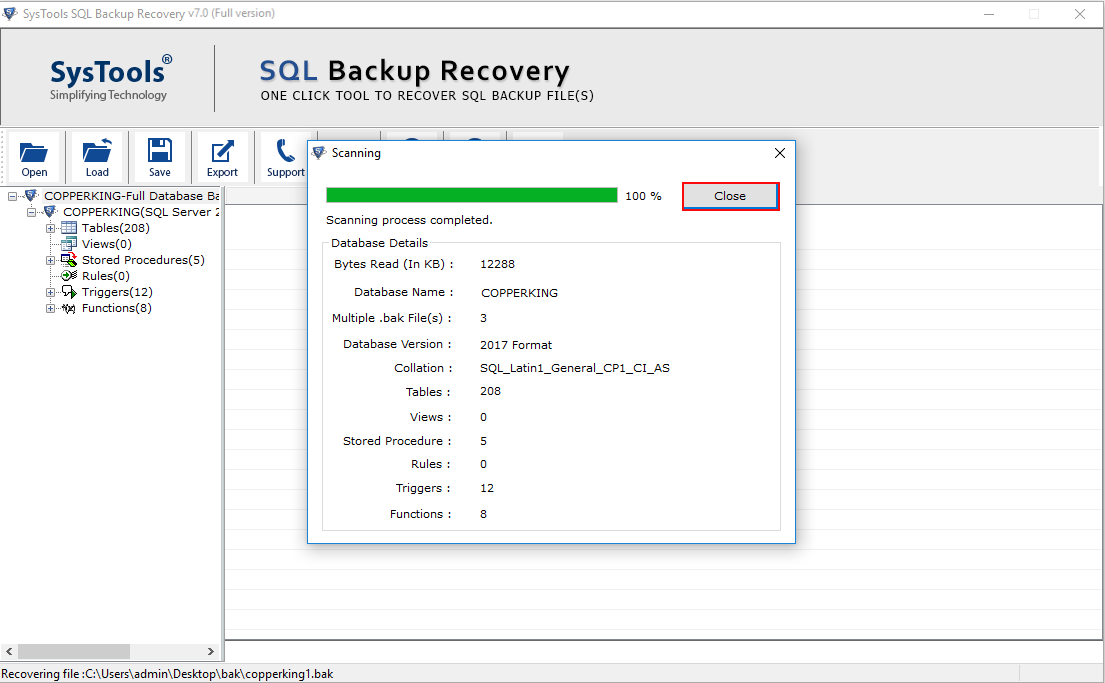
Task: Click Tables count value 208
Action: (x=490, y=391)
